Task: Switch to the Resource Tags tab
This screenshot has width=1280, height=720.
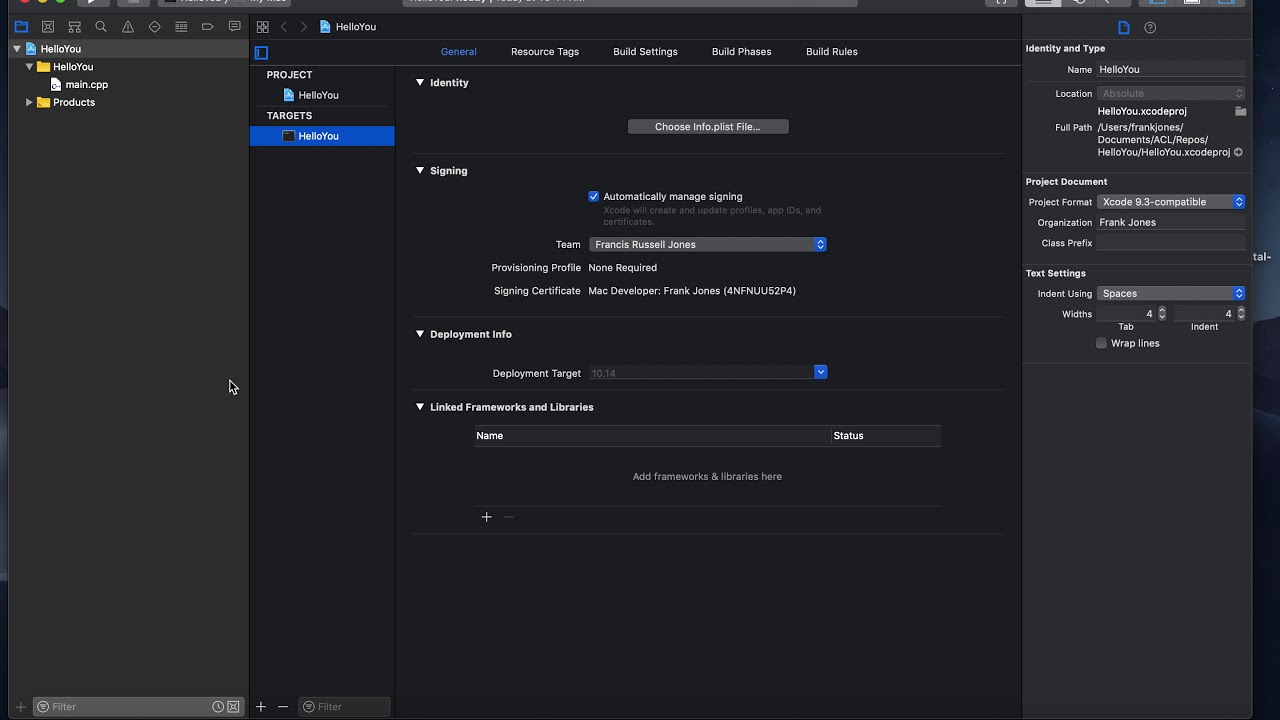Action: pyautogui.click(x=545, y=52)
